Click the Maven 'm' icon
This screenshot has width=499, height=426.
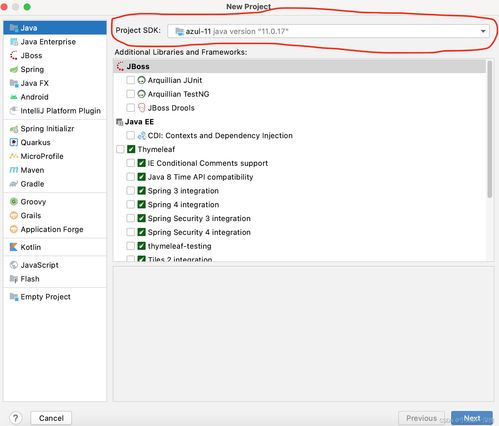click(x=14, y=170)
